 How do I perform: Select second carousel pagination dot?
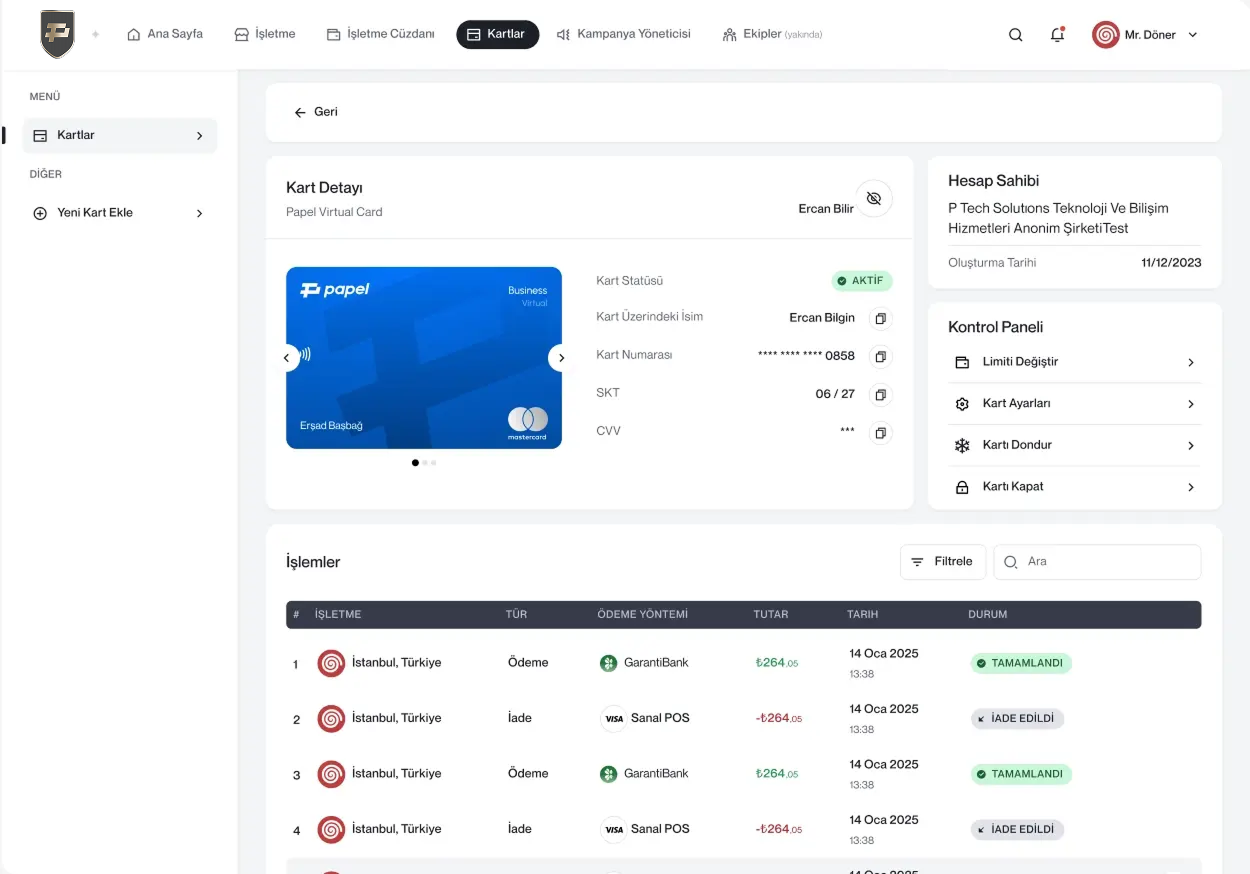pyautogui.click(x=424, y=463)
